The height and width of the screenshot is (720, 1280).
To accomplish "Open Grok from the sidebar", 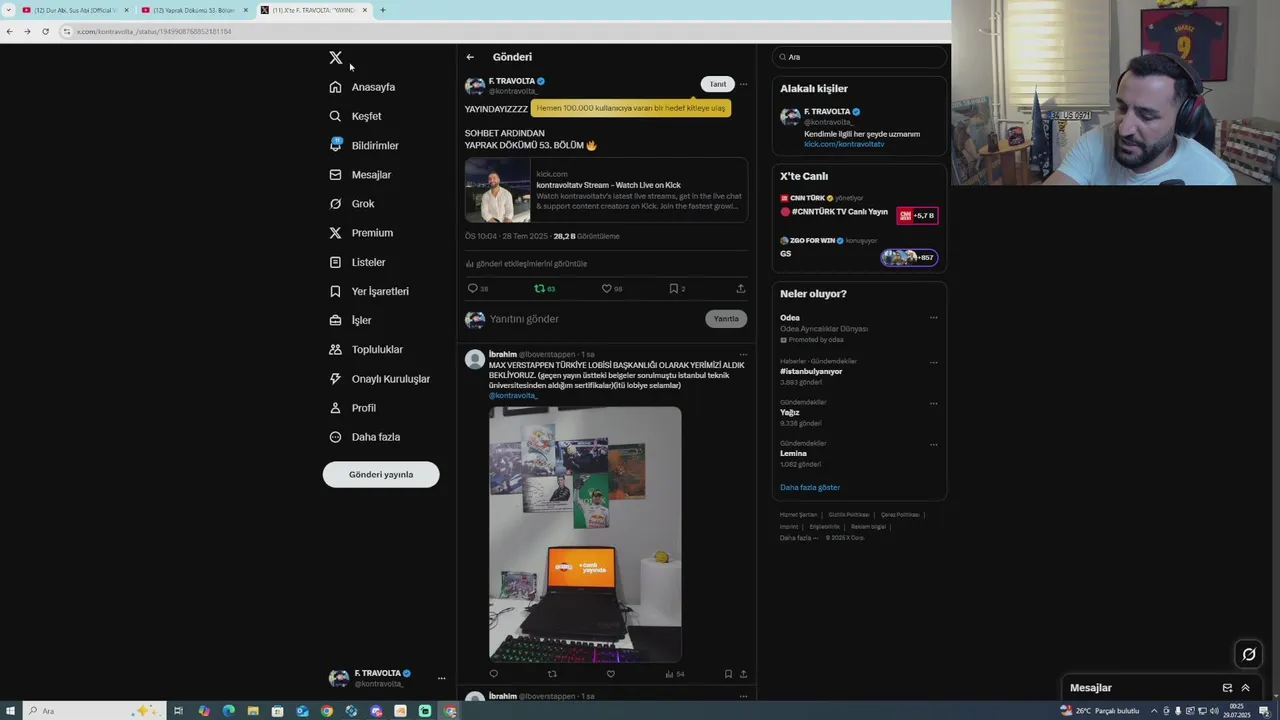I will [352, 203].
